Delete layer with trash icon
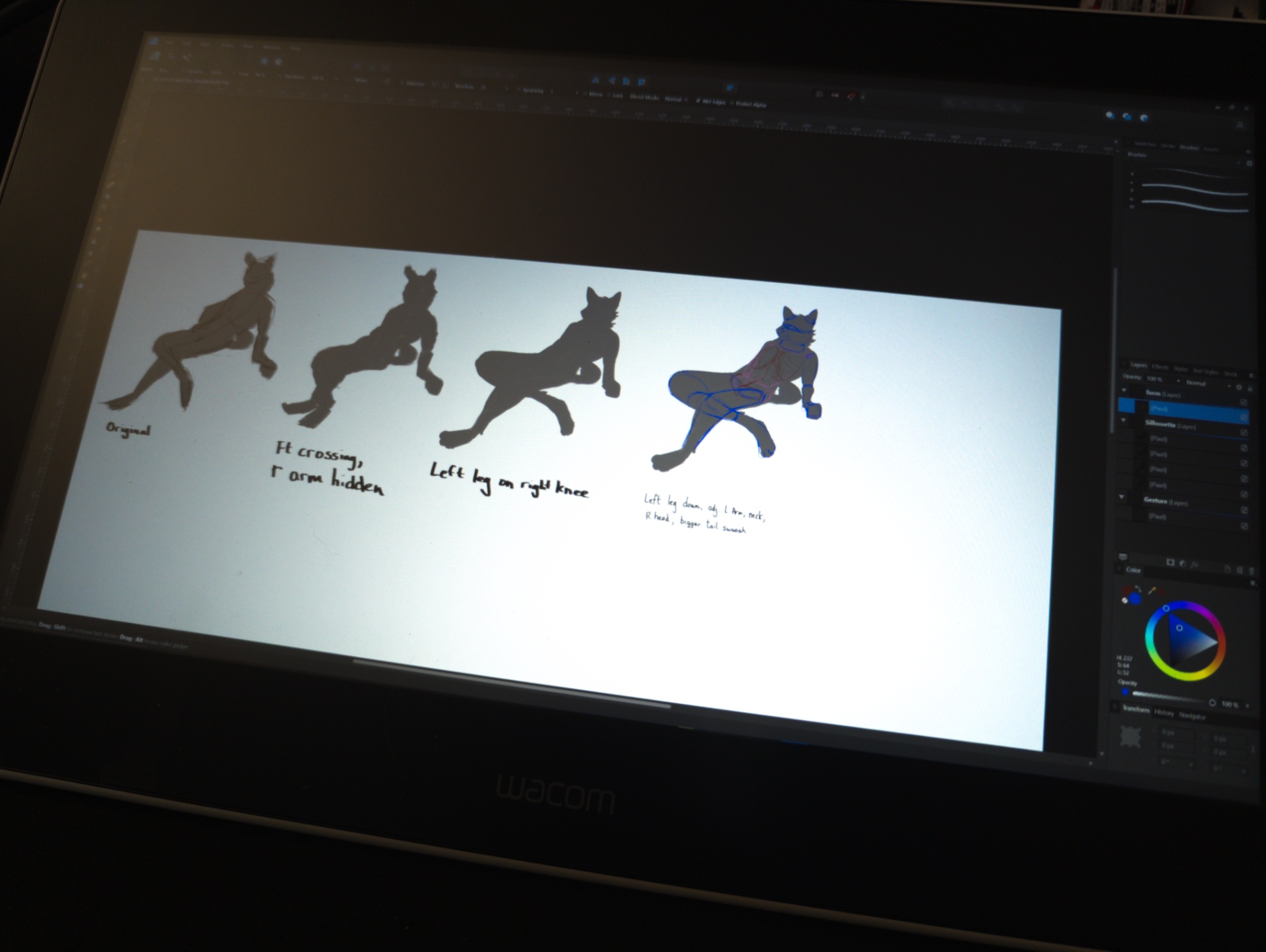Image resolution: width=1266 pixels, height=952 pixels. (x=1251, y=570)
